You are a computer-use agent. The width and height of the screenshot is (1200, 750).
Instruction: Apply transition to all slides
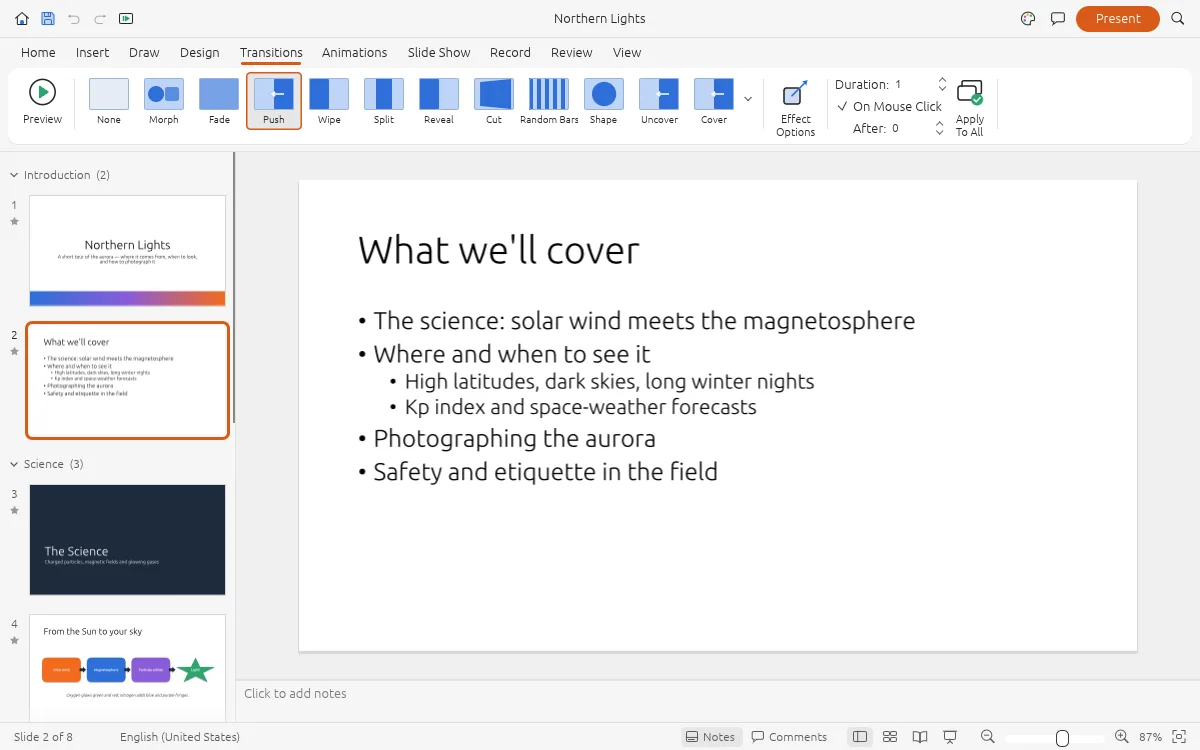coord(970,108)
